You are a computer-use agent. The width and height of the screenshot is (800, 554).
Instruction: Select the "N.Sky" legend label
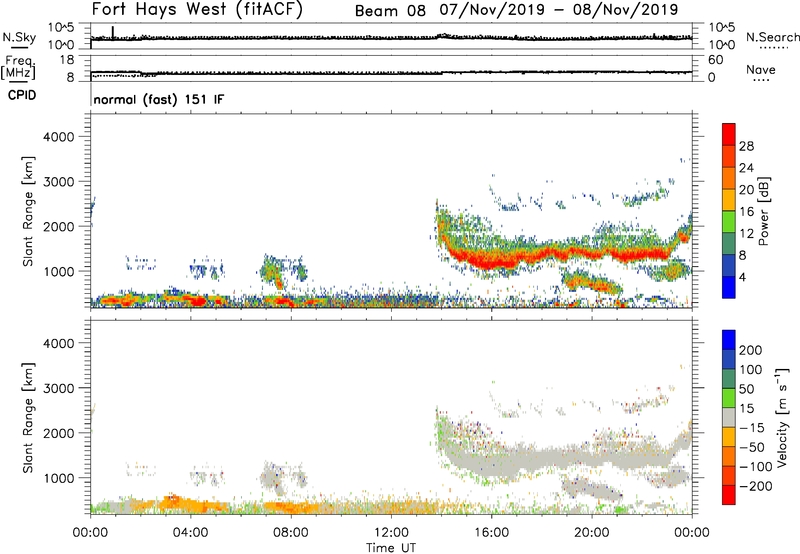[x=19, y=37]
